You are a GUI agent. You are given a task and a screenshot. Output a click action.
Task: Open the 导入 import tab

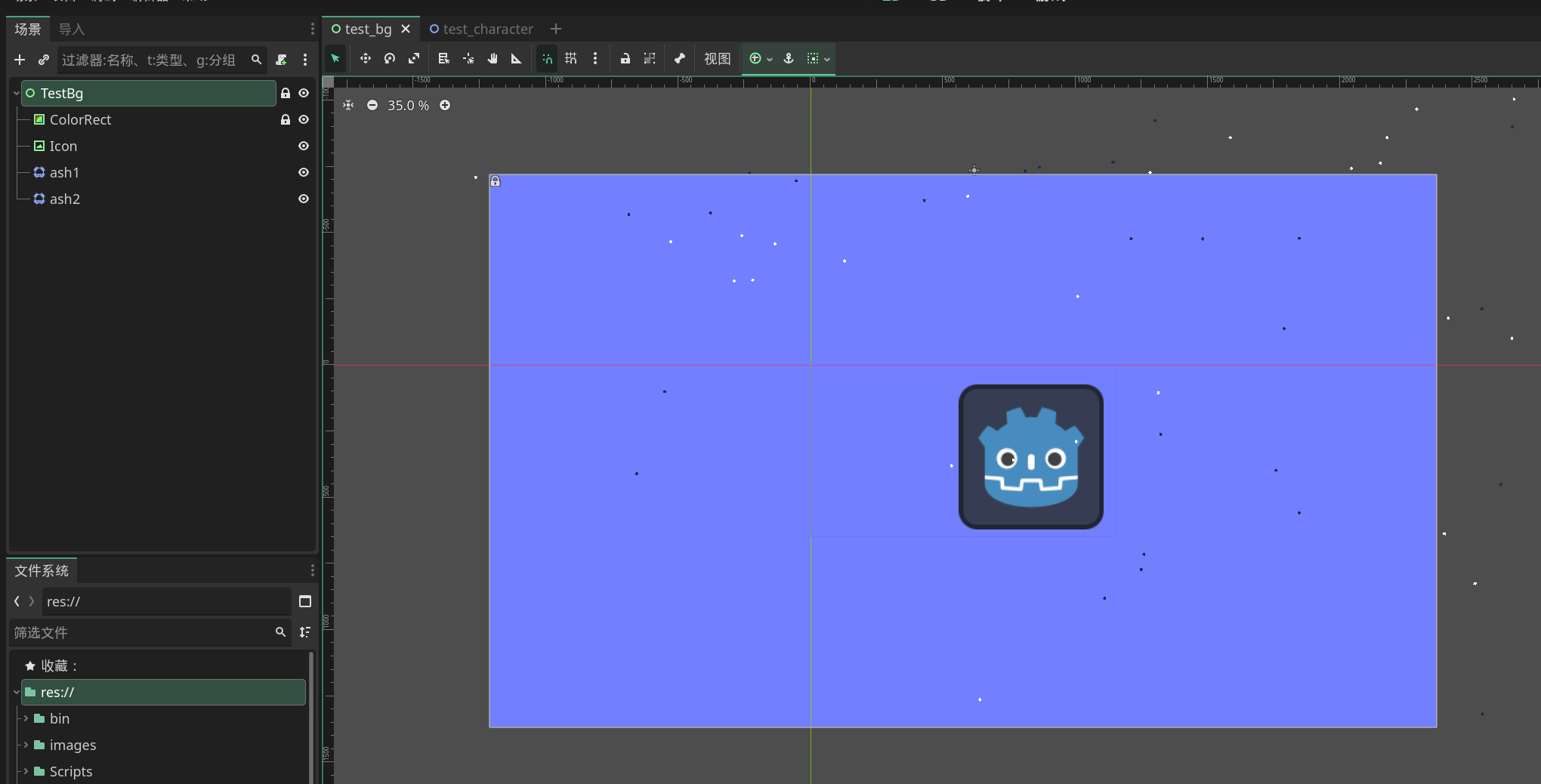pyautogui.click(x=72, y=29)
